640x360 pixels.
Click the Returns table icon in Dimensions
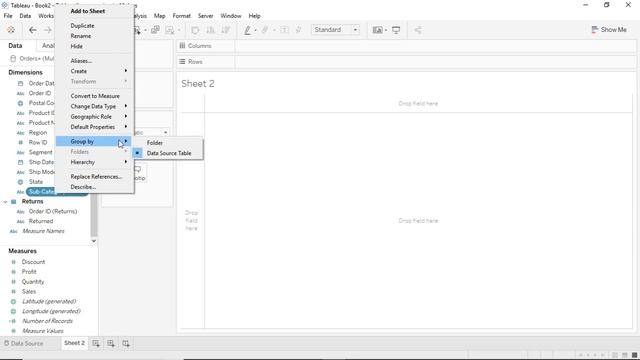[x=13, y=202]
